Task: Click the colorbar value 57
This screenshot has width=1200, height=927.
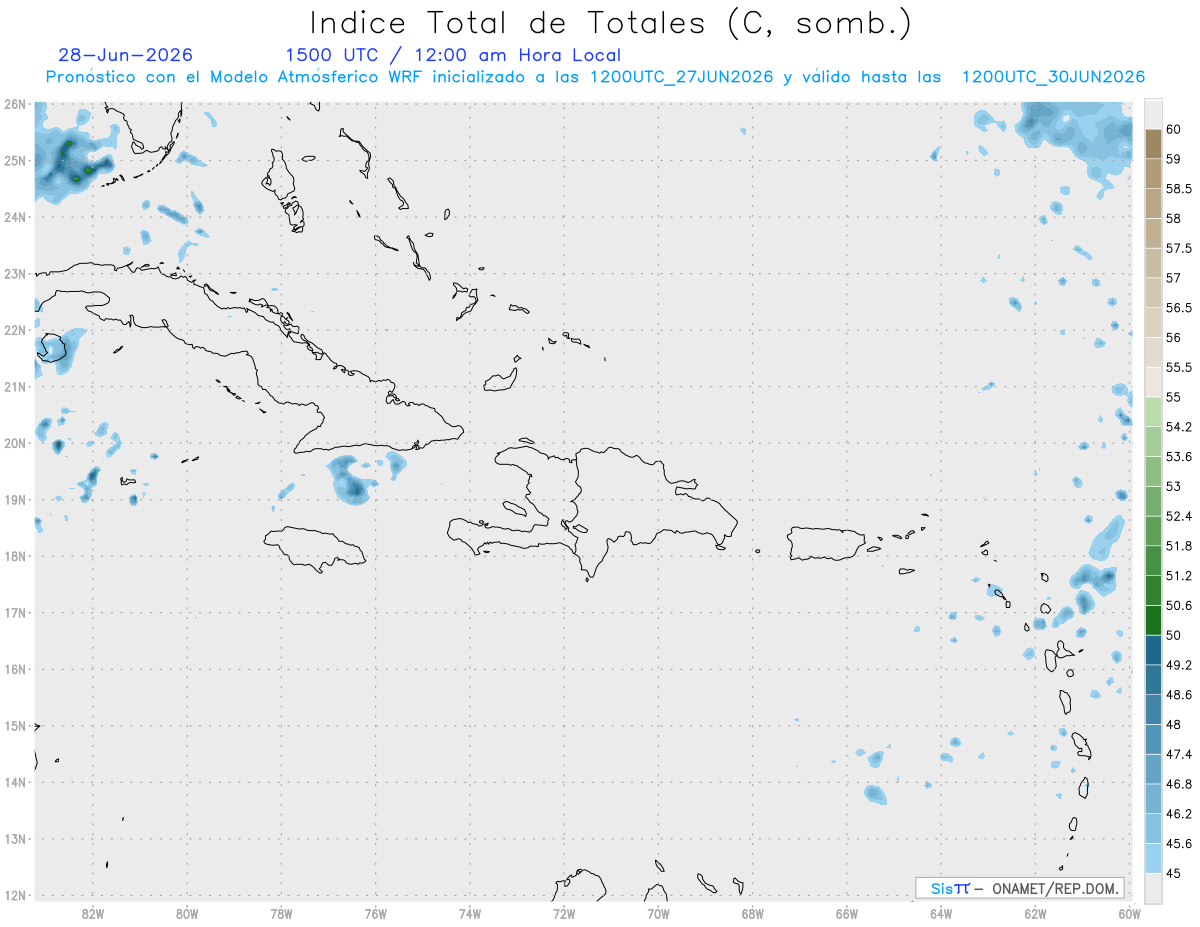Action: 1174,278
